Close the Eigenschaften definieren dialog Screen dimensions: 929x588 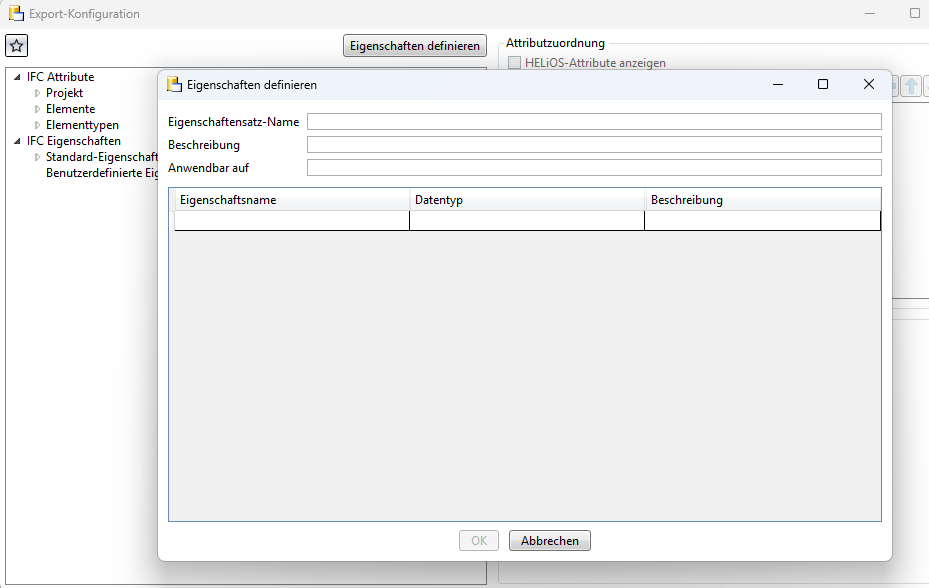coord(869,84)
